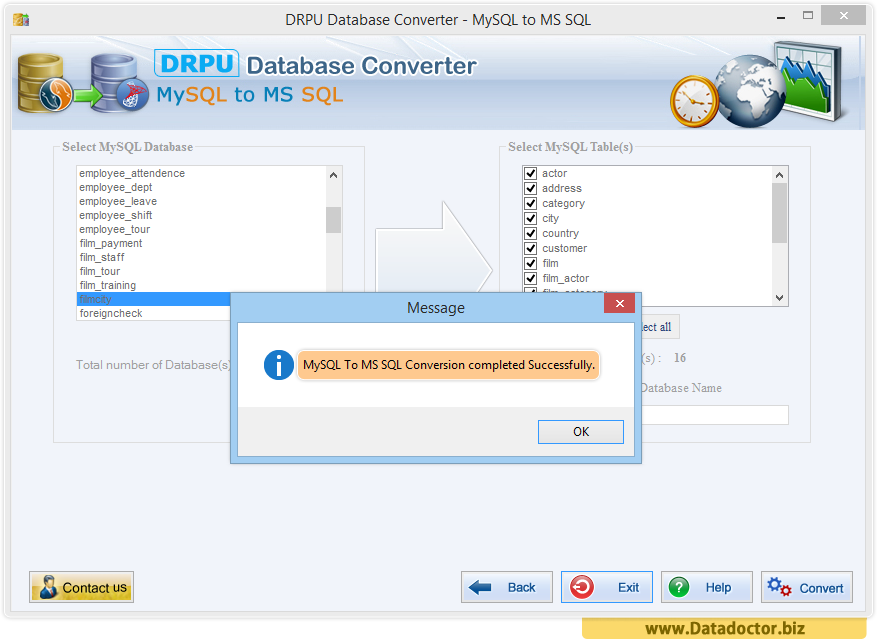This screenshot has height=639, width=877.
Task: Click the Database Name input field
Action: 715,415
